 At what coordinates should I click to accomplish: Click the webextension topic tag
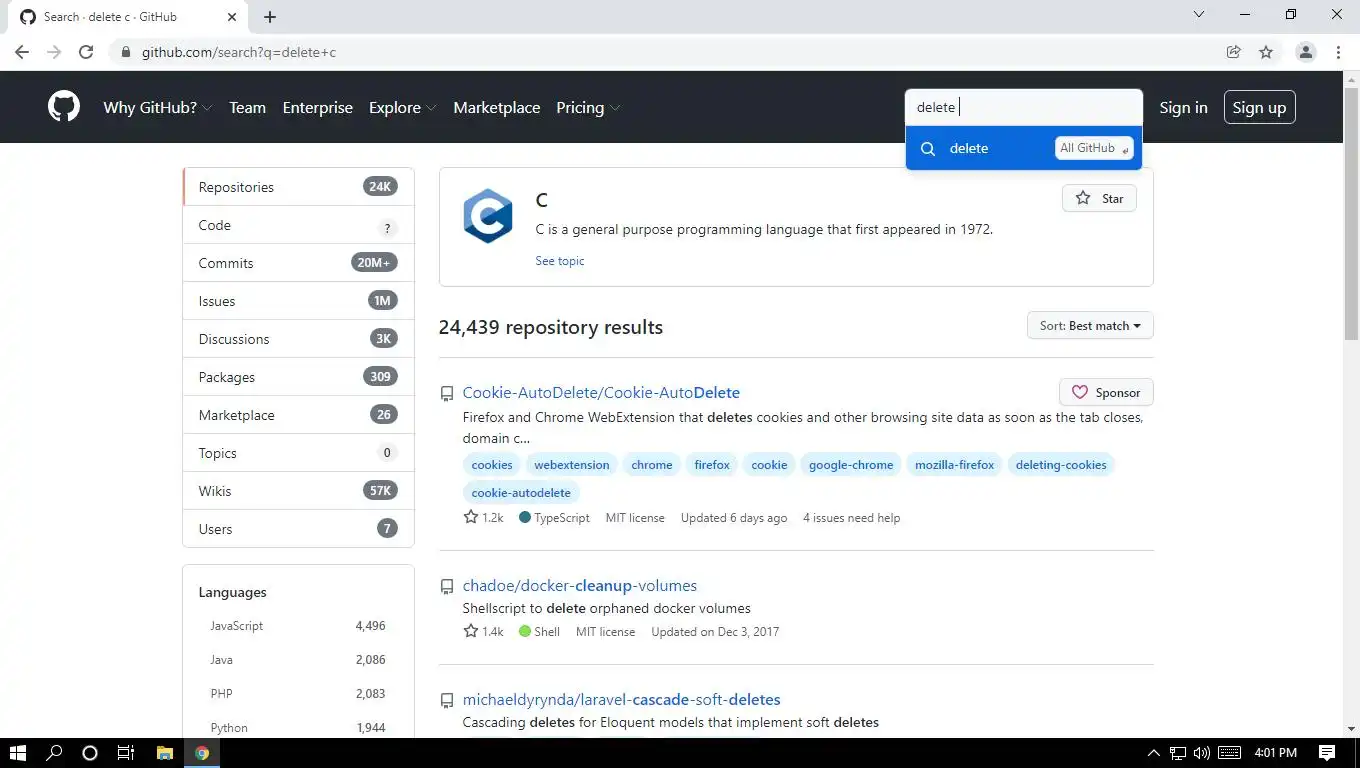tap(571, 465)
